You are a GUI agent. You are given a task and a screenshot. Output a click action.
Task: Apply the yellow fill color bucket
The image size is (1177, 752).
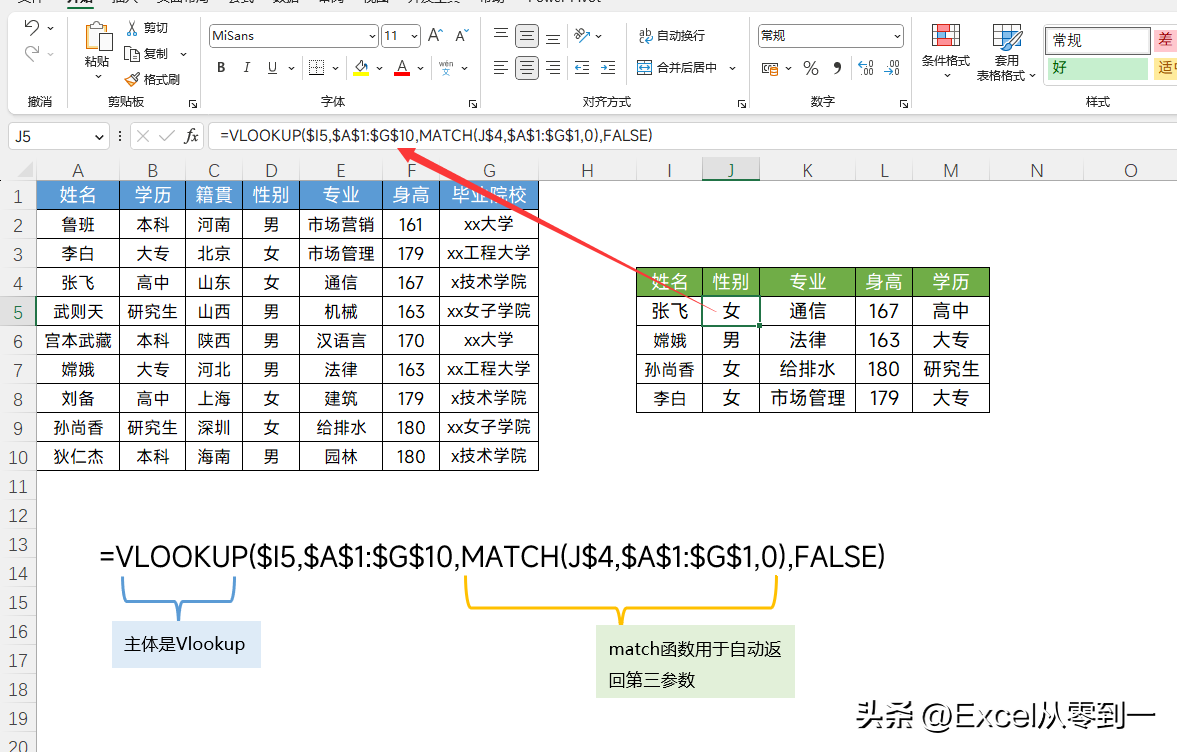tap(361, 68)
